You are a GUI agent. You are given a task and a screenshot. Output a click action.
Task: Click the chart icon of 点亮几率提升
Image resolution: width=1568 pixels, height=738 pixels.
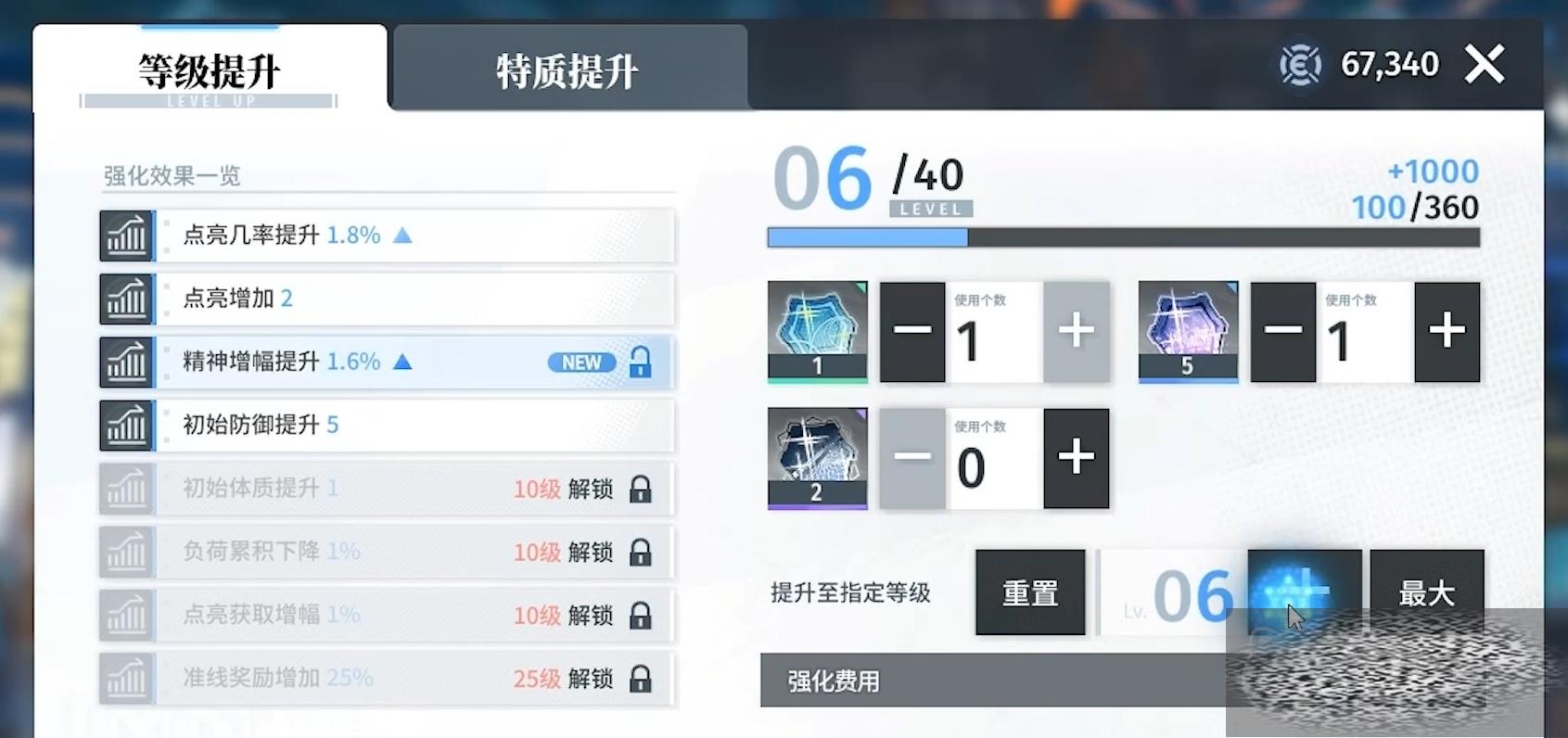[x=127, y=235]
